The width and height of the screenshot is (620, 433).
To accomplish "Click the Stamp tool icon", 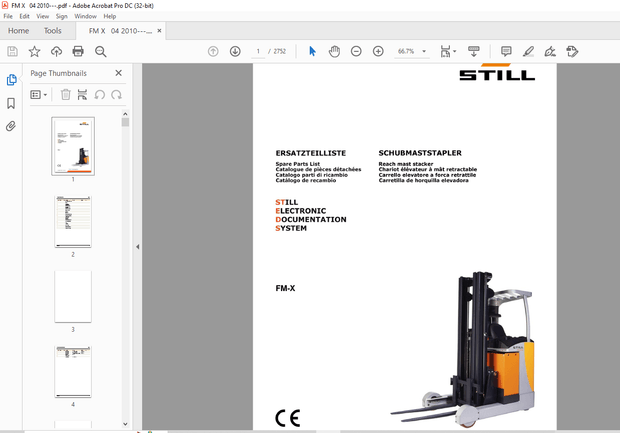I will [x=572, y=51].
